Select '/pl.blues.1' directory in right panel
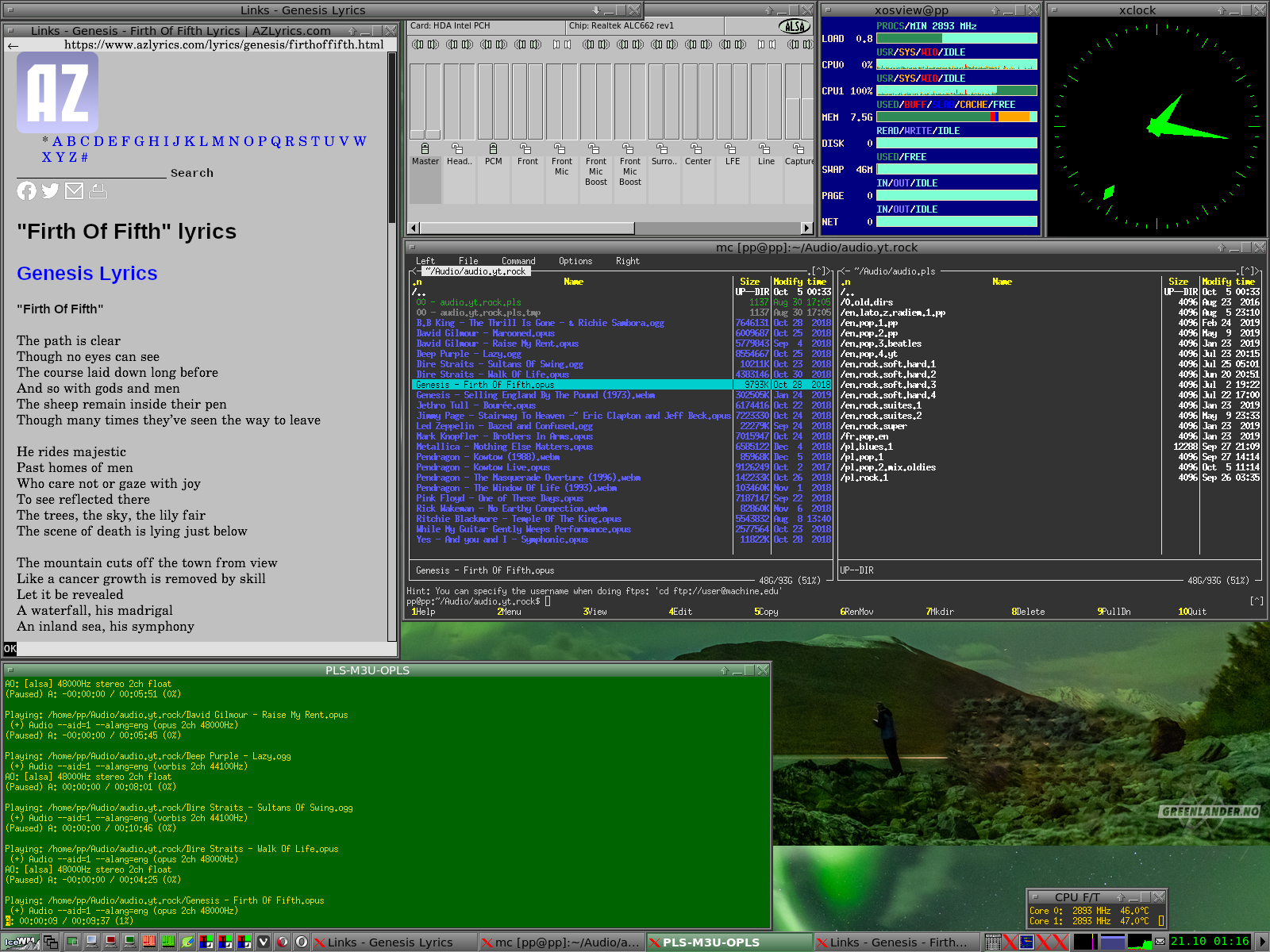This screenshot has width=1270, height=952. coord(1000,447)
